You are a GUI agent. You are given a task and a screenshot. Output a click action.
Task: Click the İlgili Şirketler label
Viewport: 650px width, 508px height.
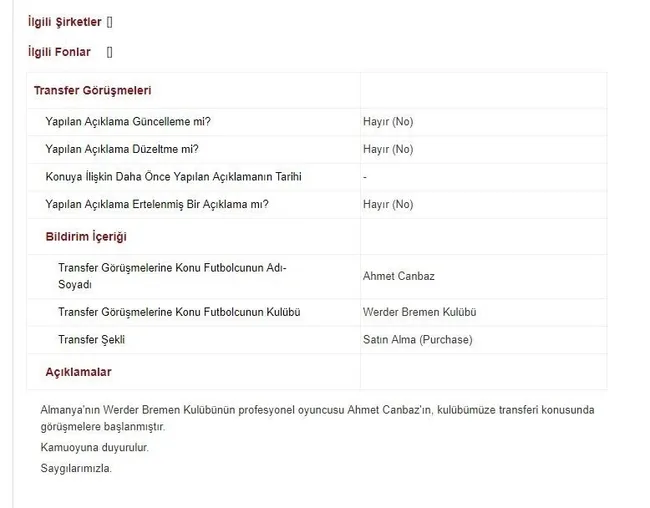point(65,22)
